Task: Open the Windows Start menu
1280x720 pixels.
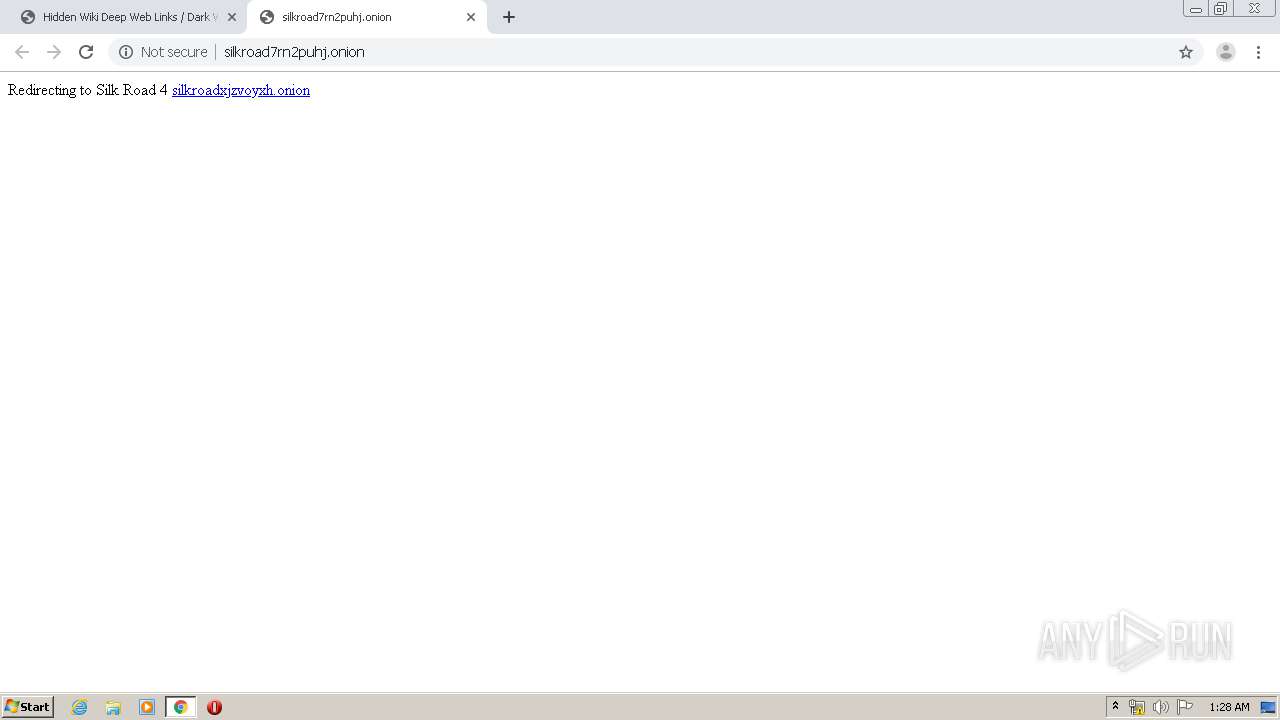Action: click(28, 707)
